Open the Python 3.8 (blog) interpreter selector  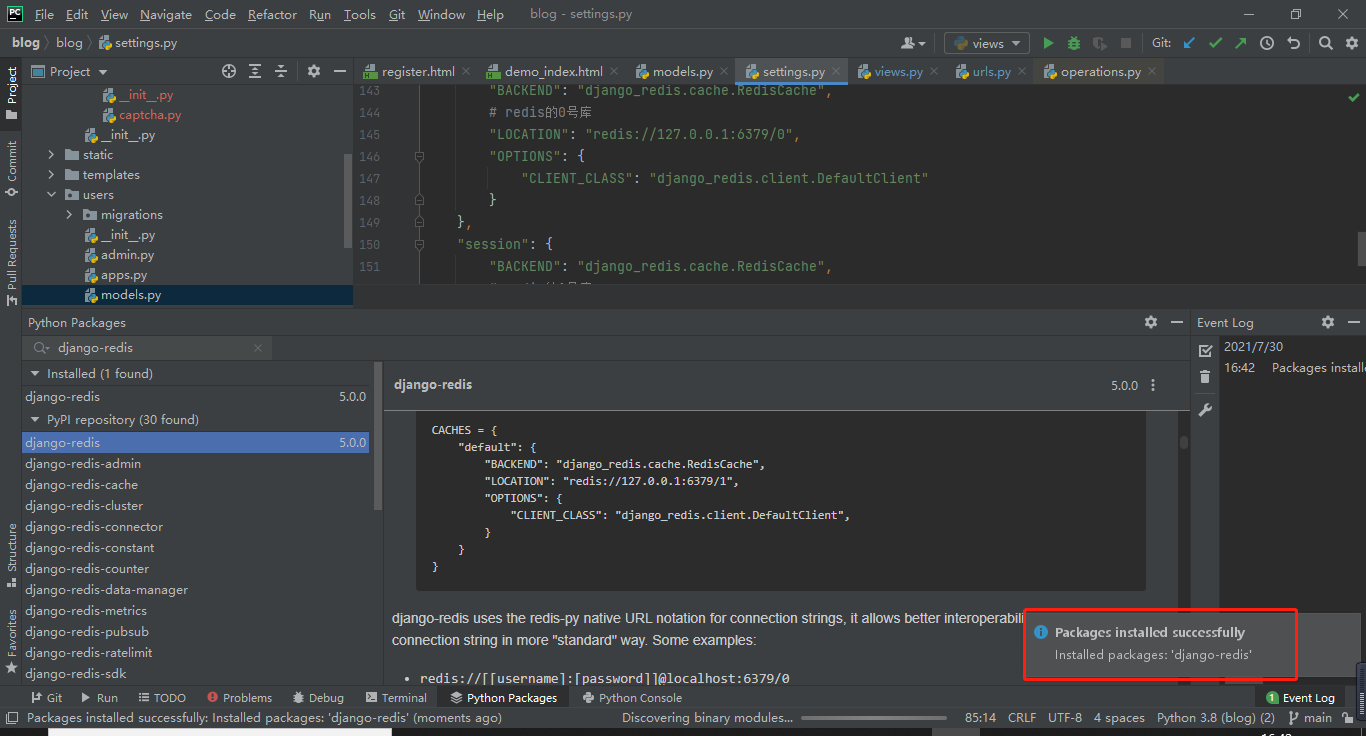[1215, 717]
